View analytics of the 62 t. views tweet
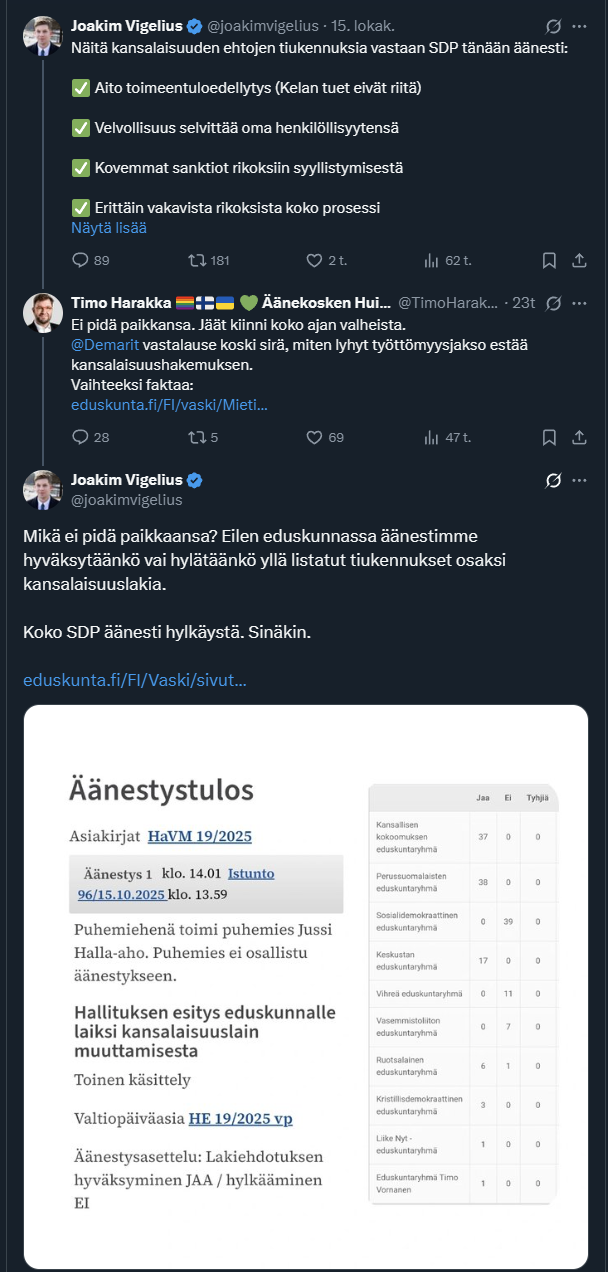The width and height of the screenshot is (608, 1272). click(x=432, y=260)
